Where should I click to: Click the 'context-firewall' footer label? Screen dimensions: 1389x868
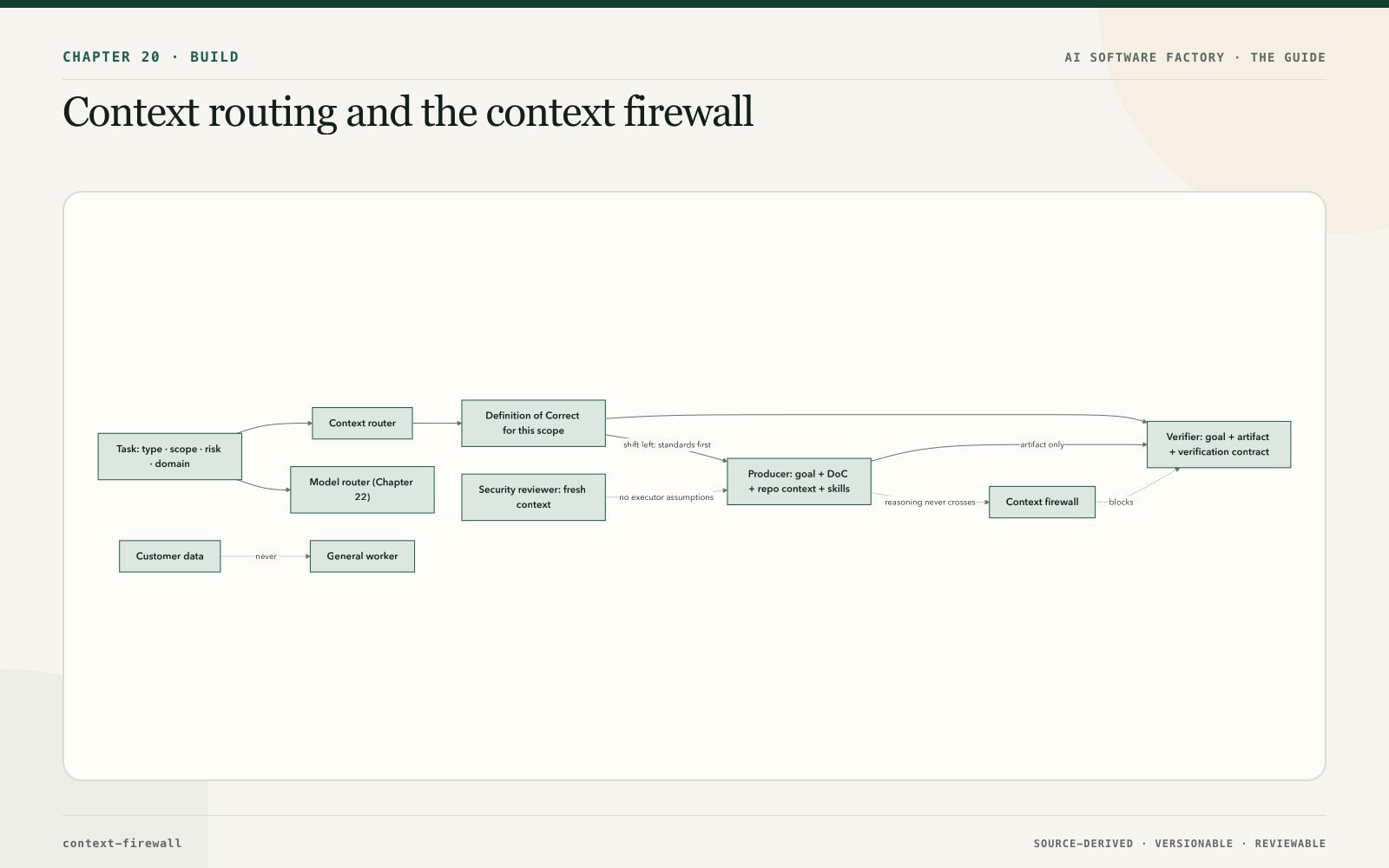122,843
